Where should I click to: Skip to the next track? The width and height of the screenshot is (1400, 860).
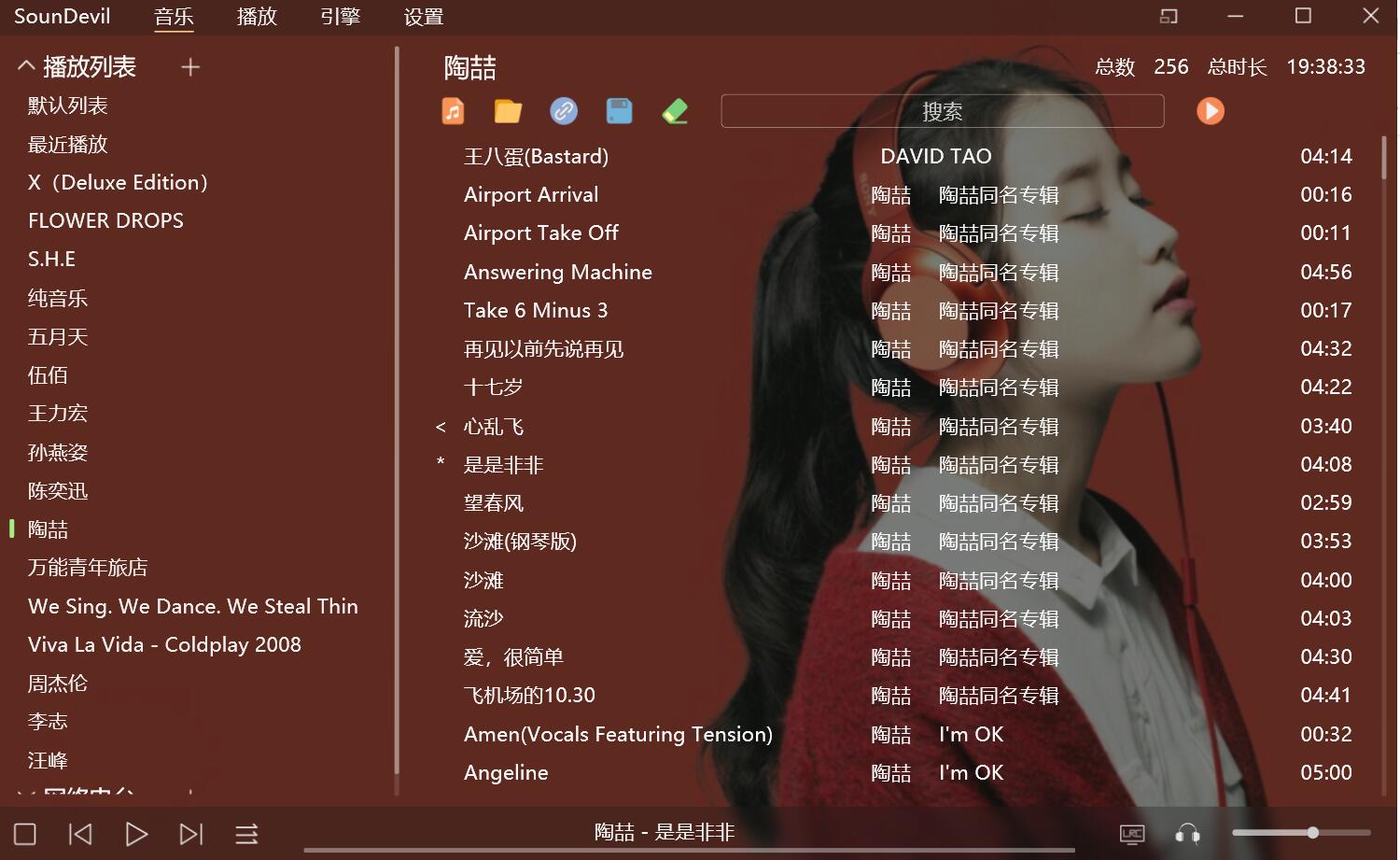coord(191,834)
